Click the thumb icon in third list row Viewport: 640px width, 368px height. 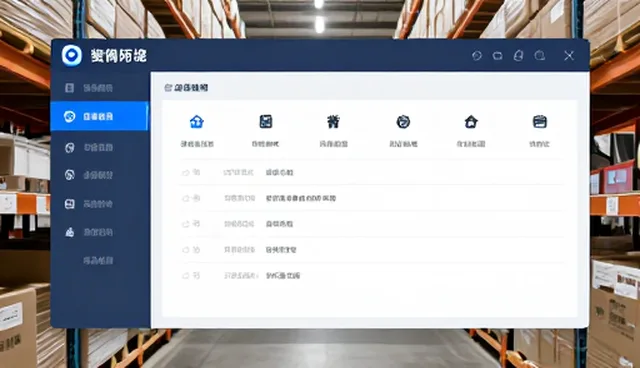pos(186,224)
